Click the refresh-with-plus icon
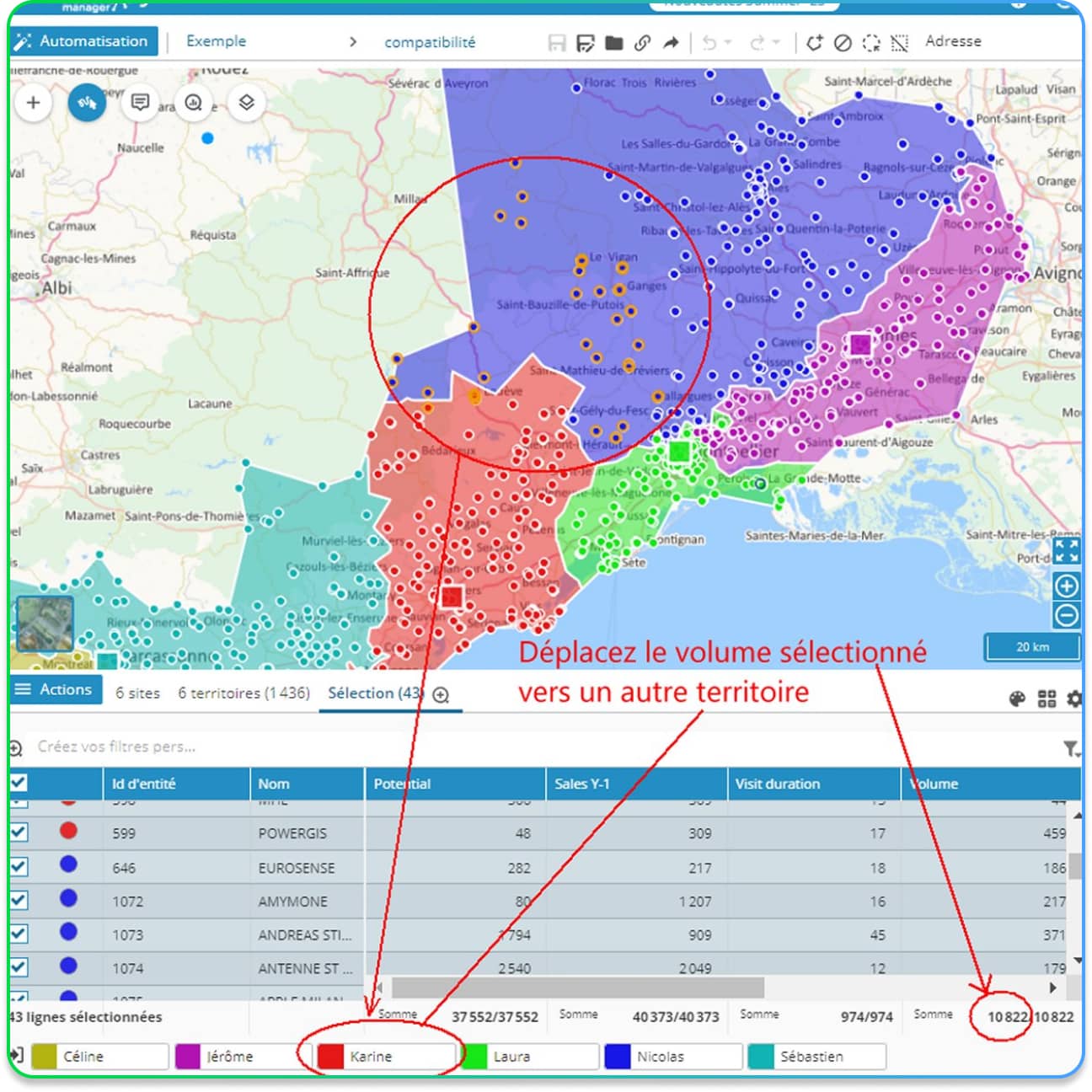The width and height of the screenshot is (1092, 1092). point(814,42)
